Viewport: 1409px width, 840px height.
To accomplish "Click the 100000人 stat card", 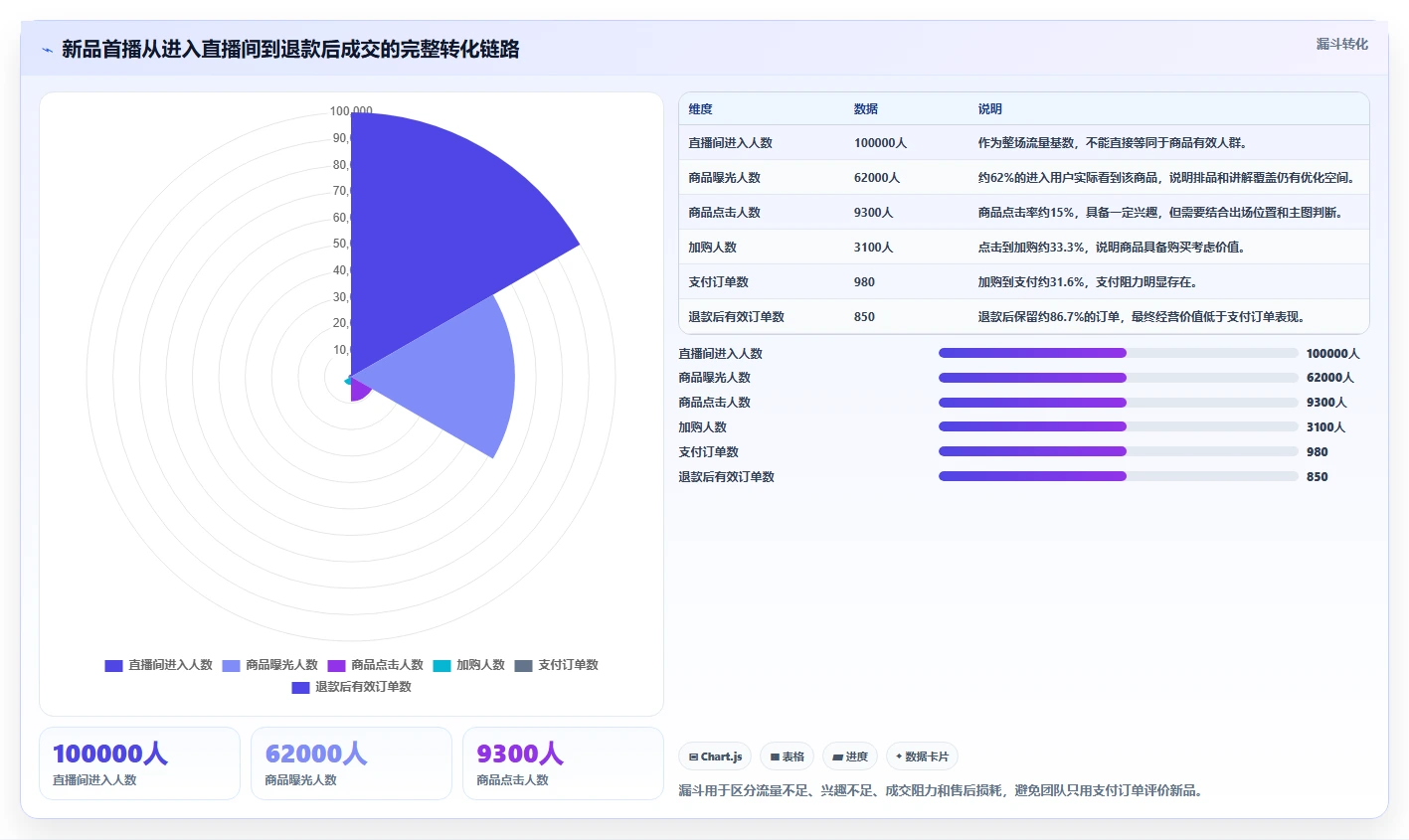I will (x=139, y=763).
